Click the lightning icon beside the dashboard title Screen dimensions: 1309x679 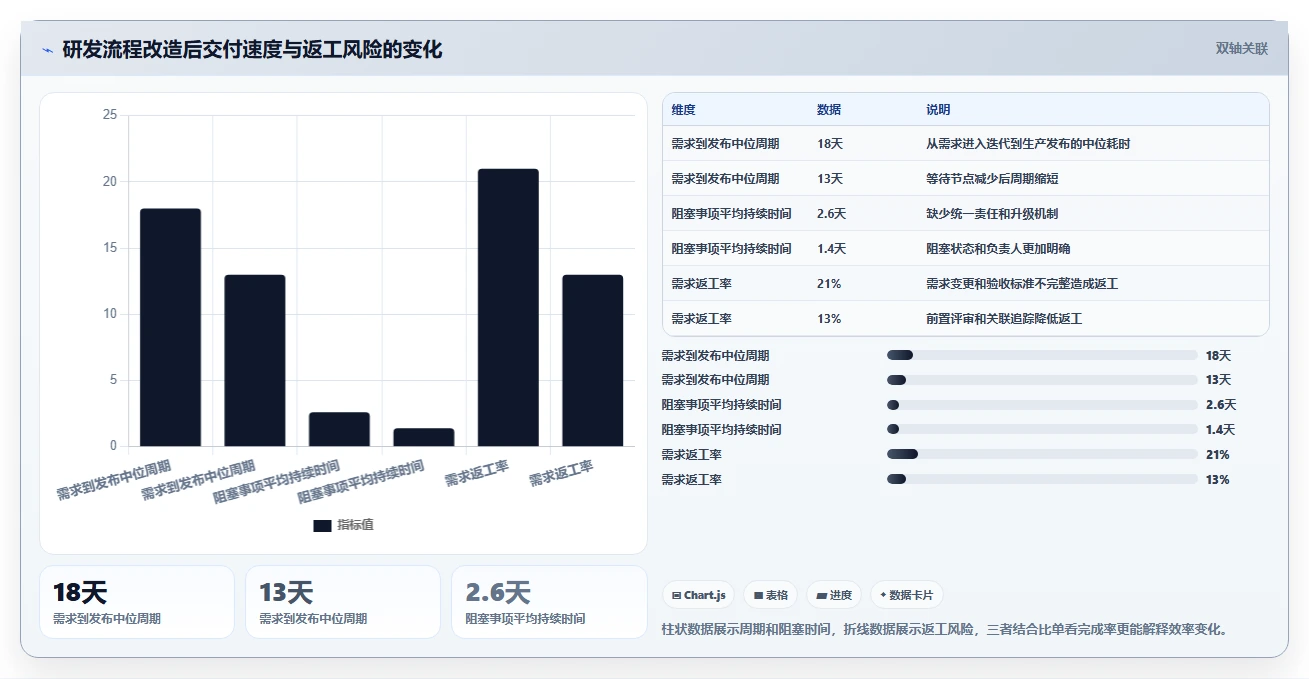click(48, 50)
